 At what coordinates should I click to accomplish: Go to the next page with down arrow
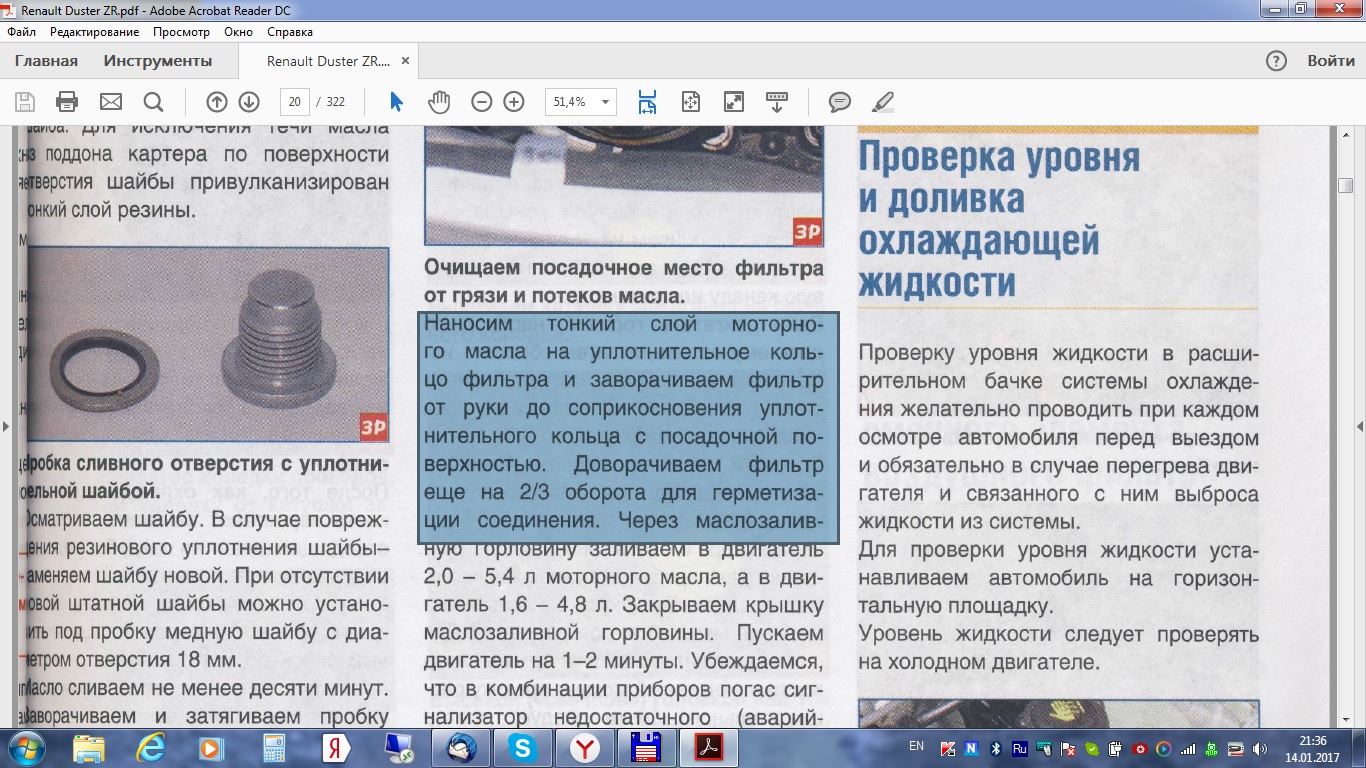(x=249, y=102)
